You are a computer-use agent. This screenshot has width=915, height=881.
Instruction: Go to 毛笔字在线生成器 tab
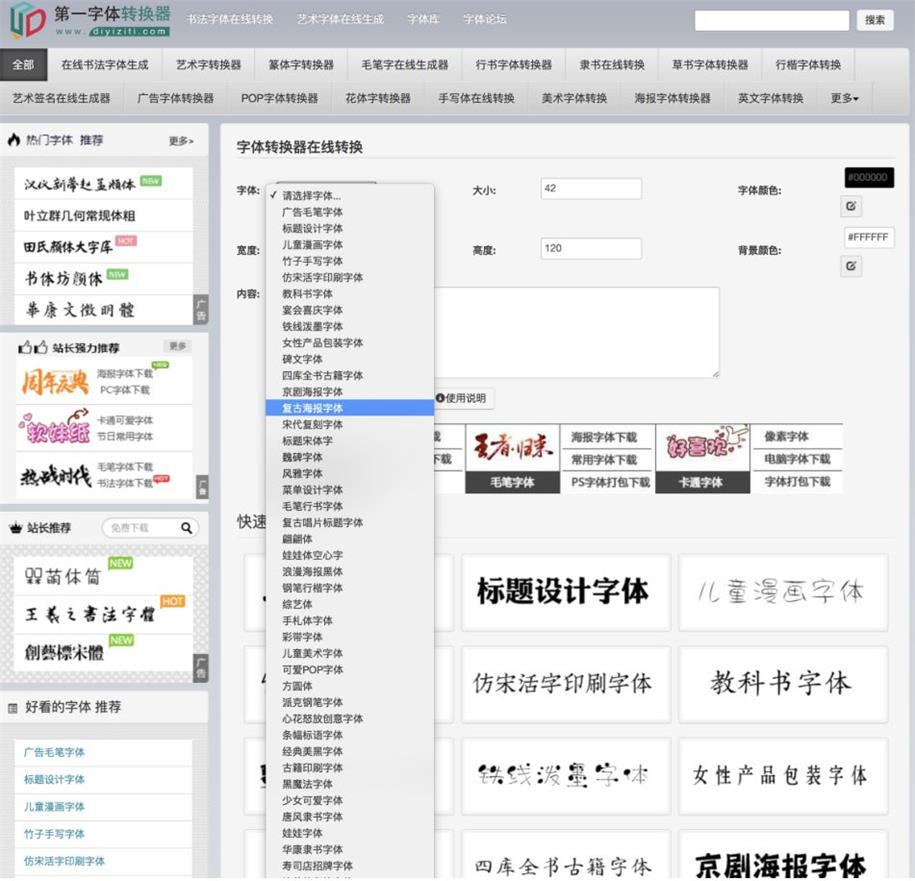pyautogui.click(x=404, y=65)
